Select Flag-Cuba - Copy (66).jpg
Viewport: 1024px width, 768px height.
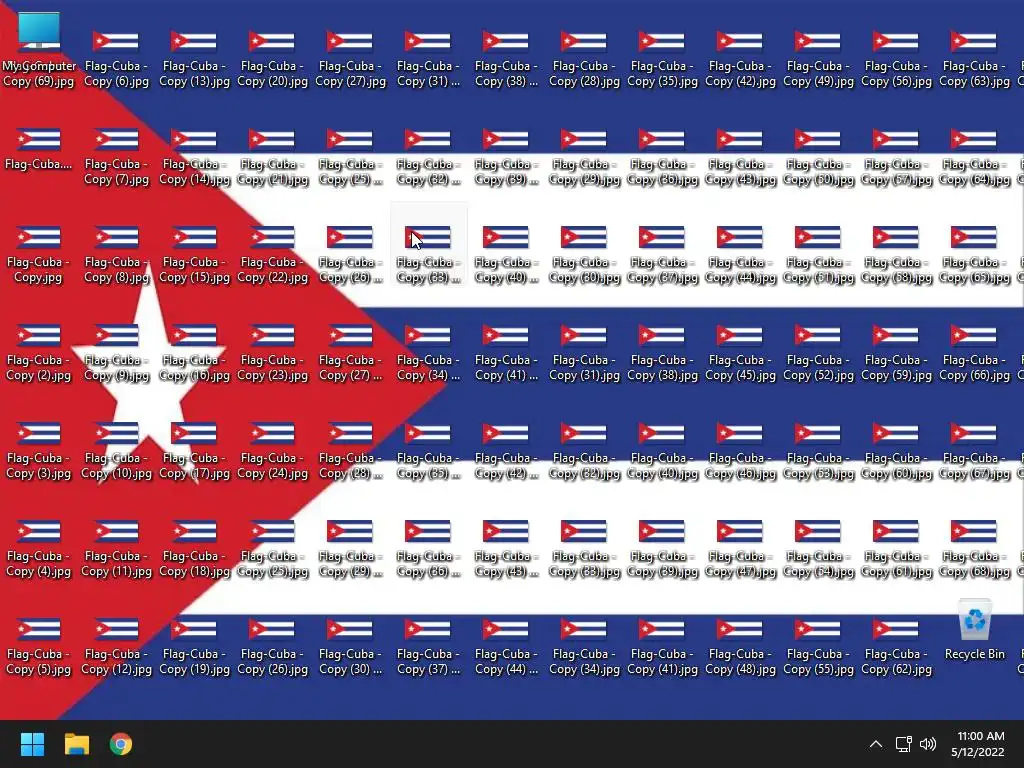click(974, 353)
